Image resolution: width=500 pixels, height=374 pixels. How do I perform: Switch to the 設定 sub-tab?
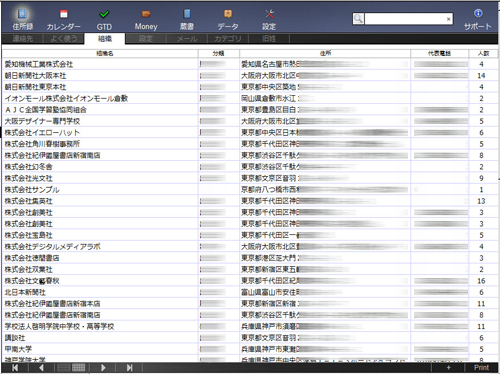tap(146, 39)
